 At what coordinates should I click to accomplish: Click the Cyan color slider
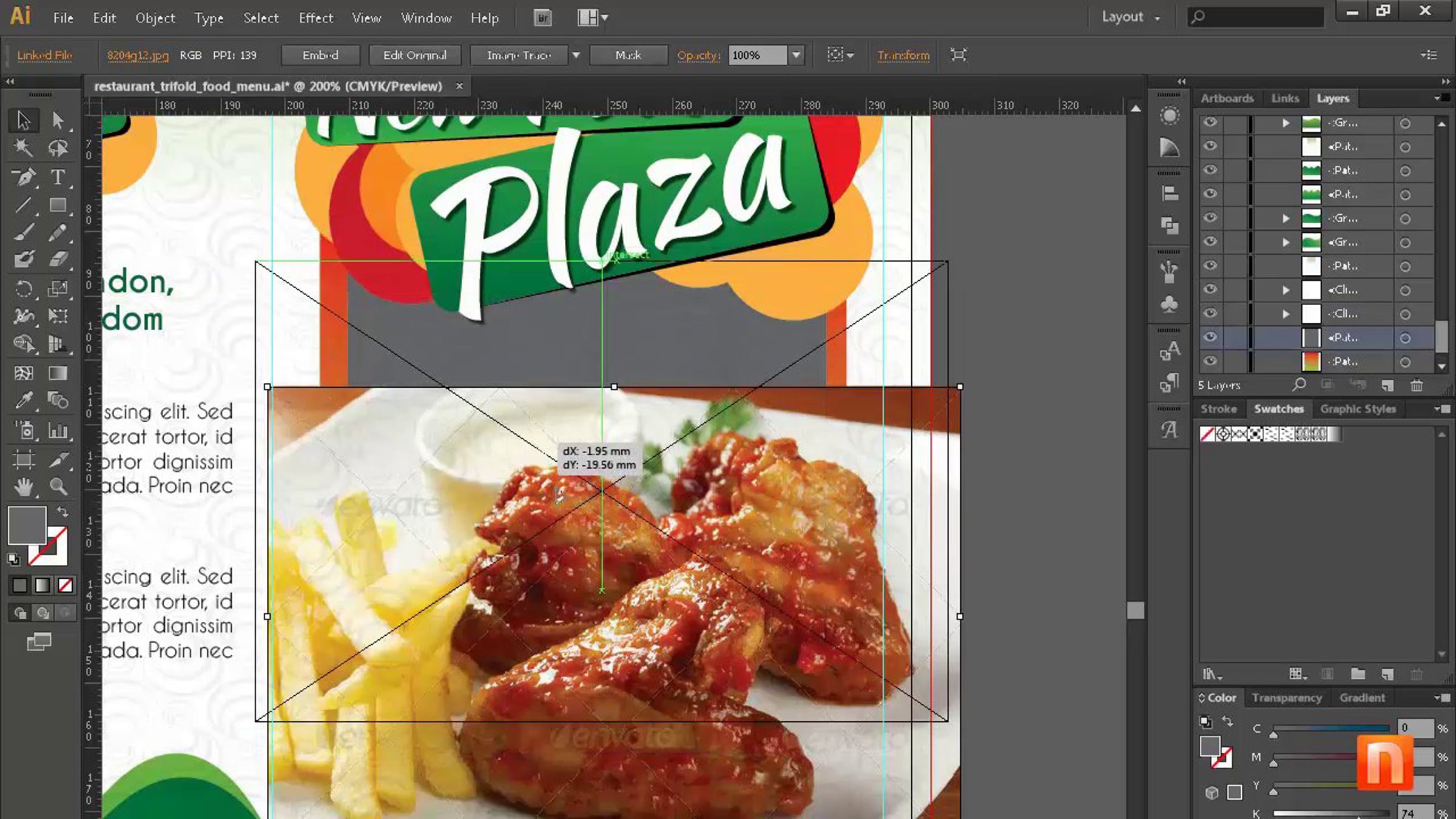1331,728
